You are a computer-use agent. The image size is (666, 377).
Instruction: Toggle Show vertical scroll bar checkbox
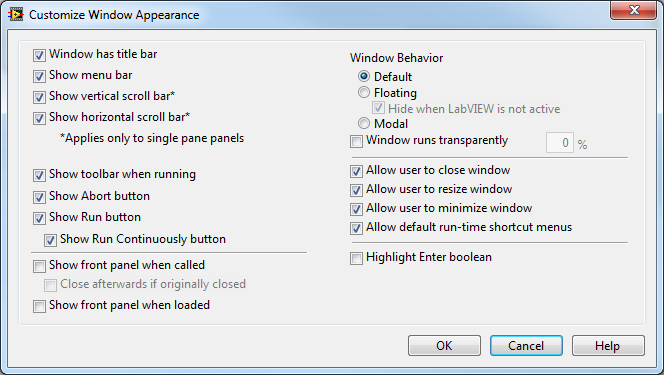(40, 97)
